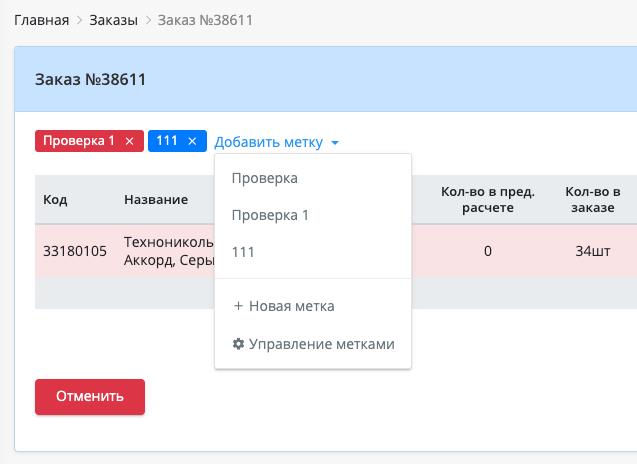Click the Кол-во в заказе column header
The image size is (637, 464).
pyautogui.click(x=593, y=200)
